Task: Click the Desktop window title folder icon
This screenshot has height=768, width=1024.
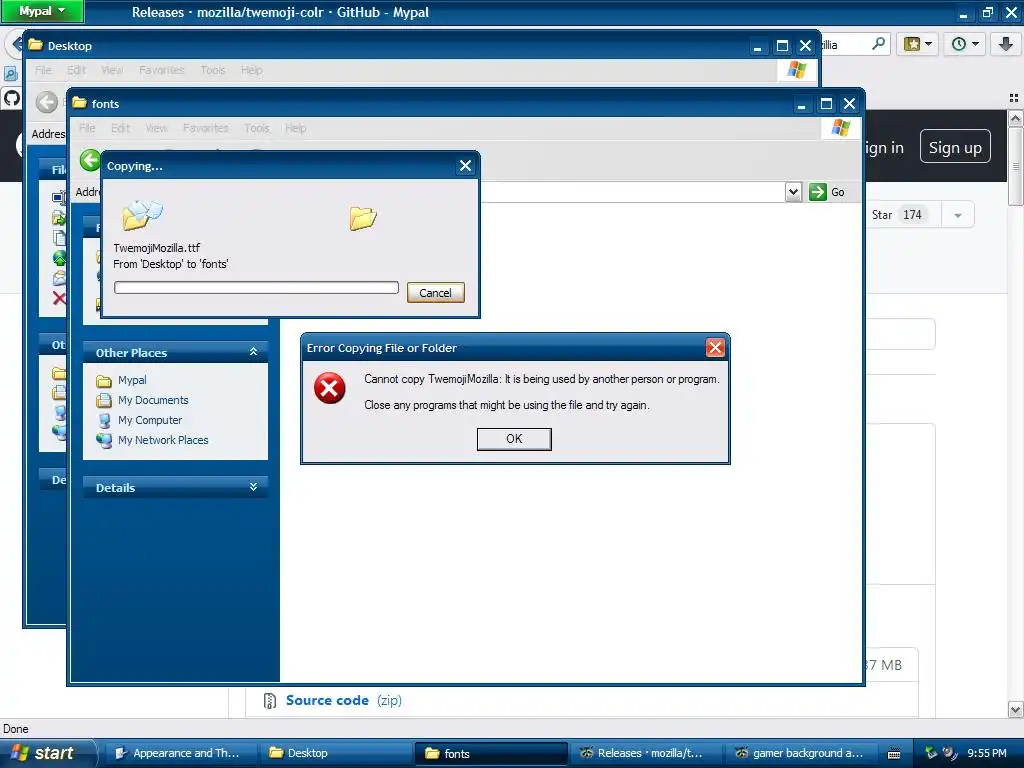Action: coord(35,45)
